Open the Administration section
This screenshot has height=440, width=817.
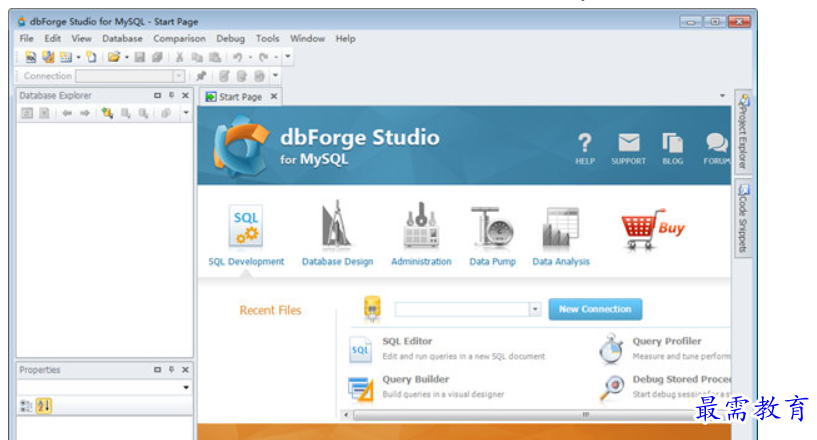coord(421,234)
